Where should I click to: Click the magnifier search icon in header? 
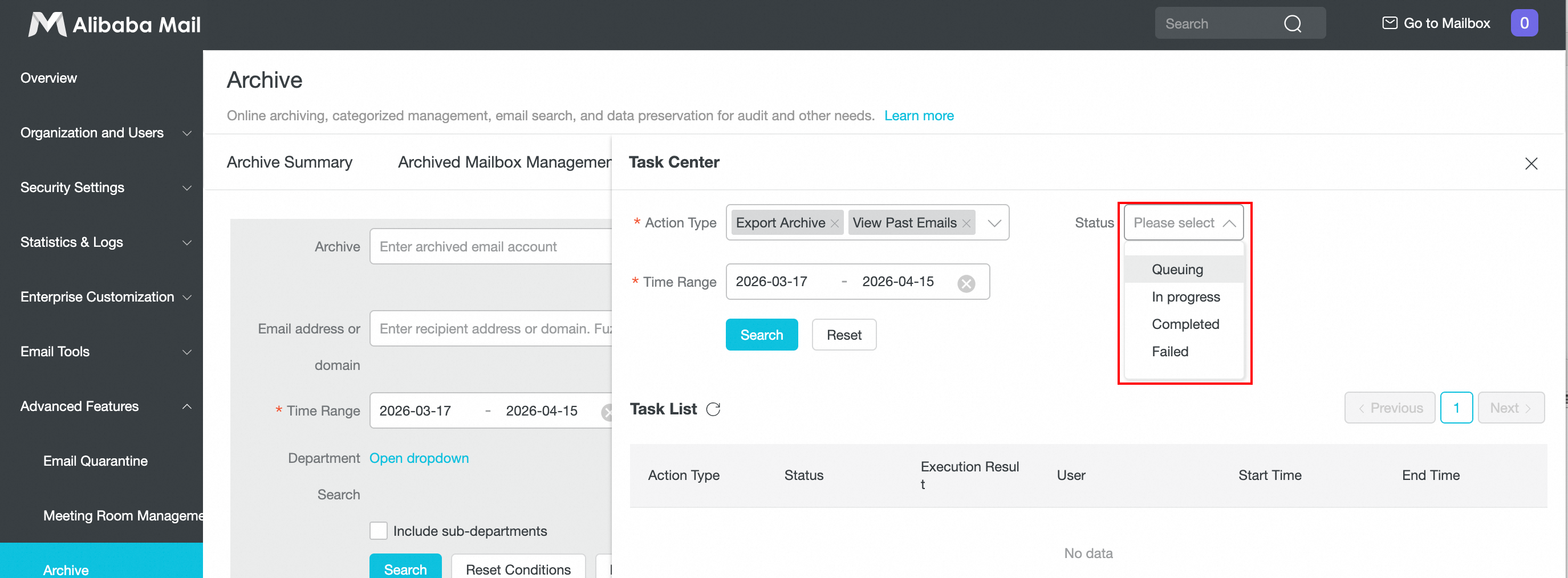1292,24
